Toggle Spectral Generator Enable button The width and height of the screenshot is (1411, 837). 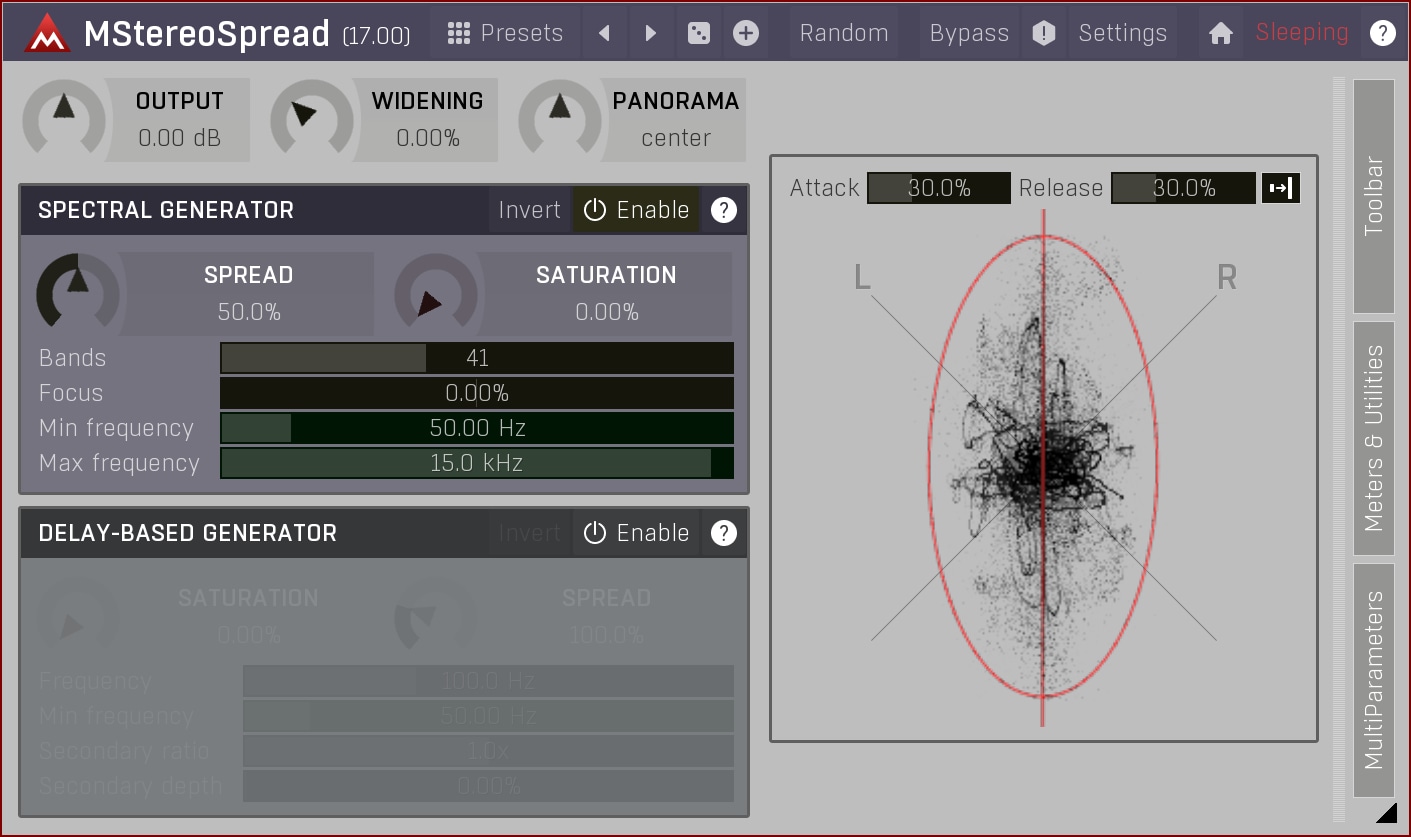[636, 210]
